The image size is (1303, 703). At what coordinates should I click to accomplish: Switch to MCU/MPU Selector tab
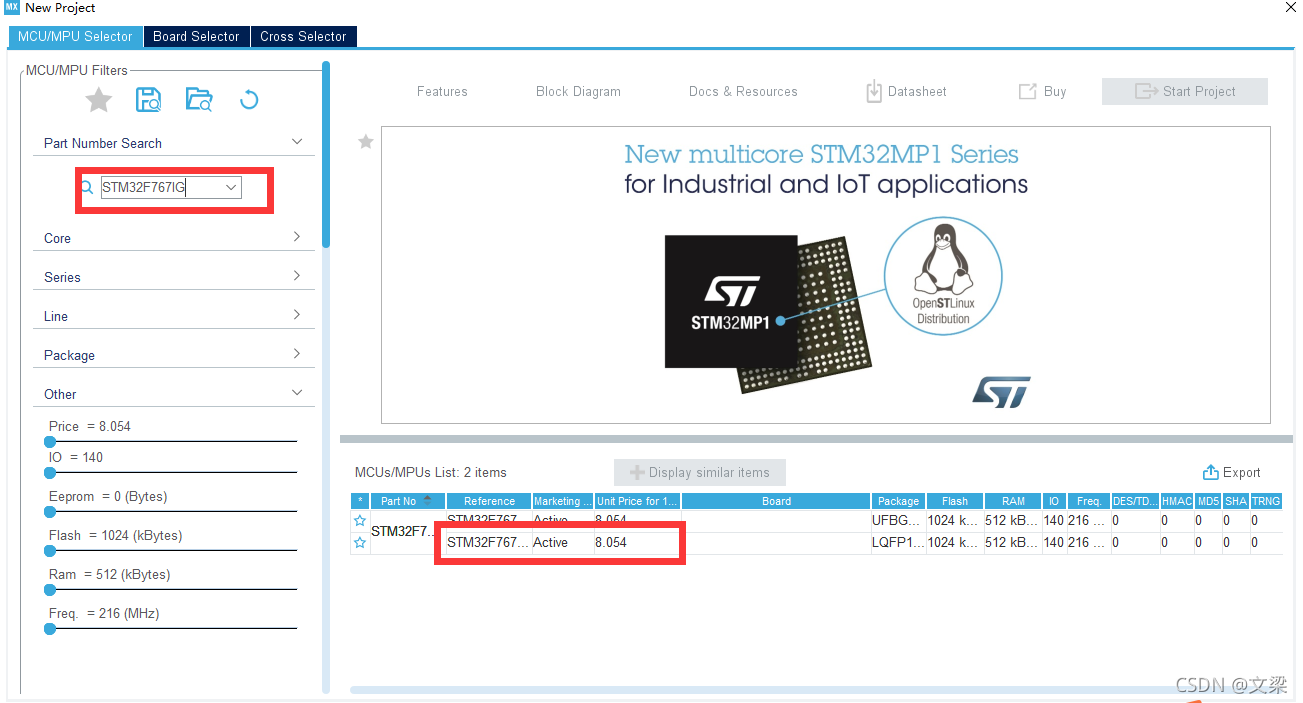(x=75, y=36)
